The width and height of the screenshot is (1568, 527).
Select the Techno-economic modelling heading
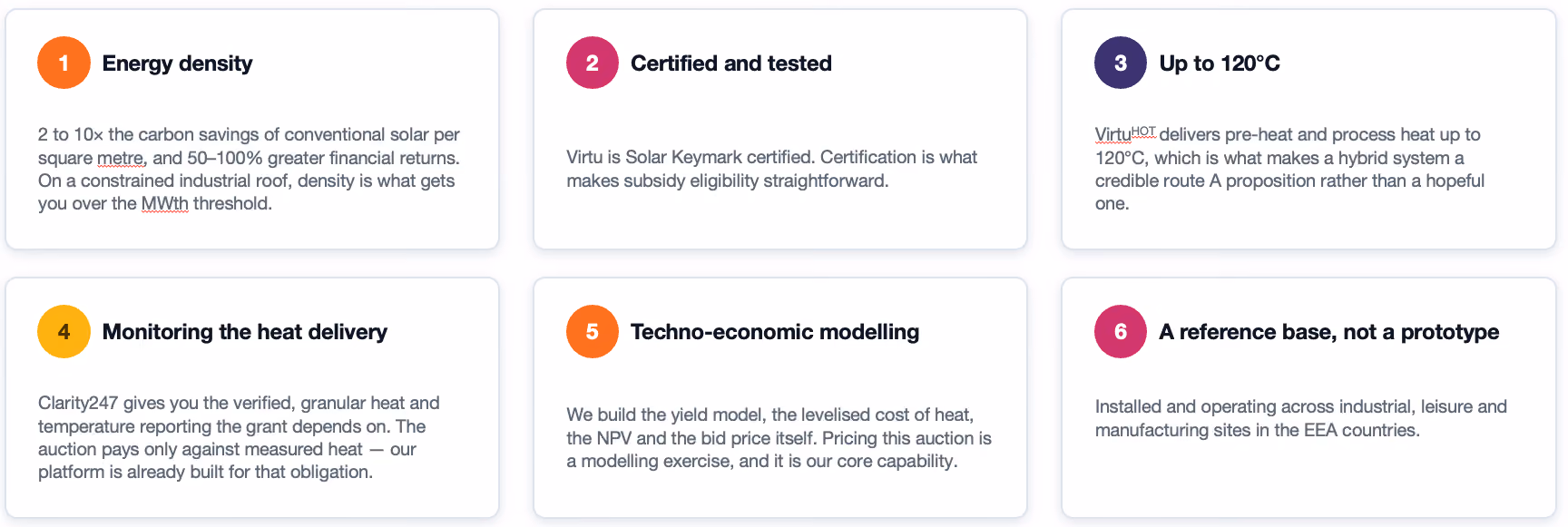(775, 332)
